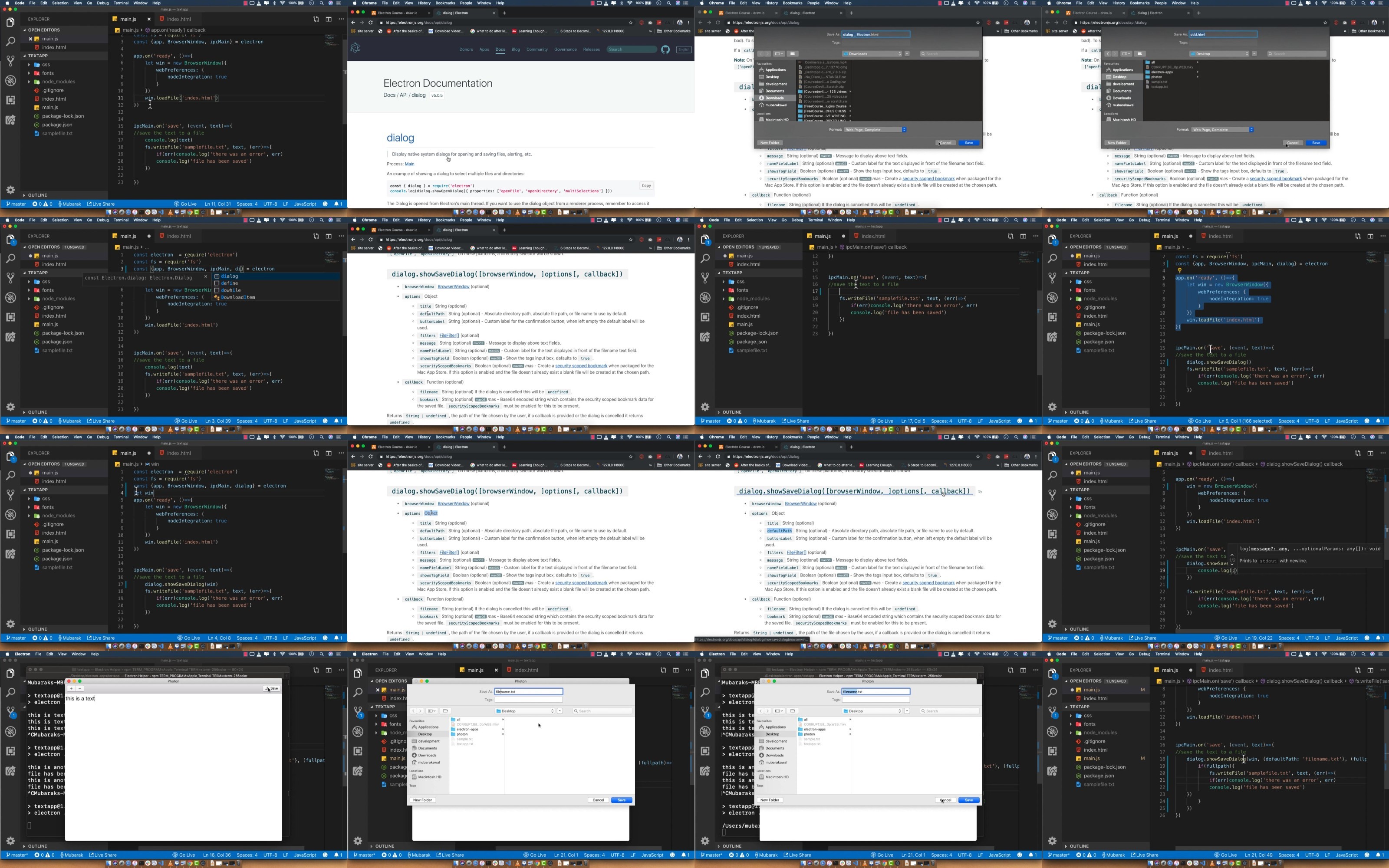Screen dimensions: 1389x868
Task: Click the English language button in the site header
Action: click(x=684, y=50)
